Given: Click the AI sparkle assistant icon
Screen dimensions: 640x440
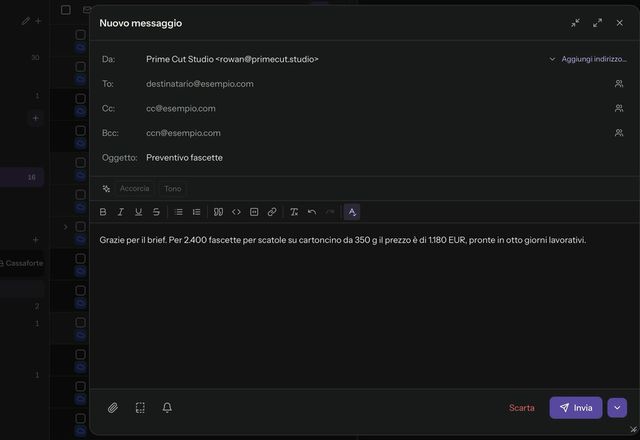Looking at the screenshot, I should coord(106,189).
